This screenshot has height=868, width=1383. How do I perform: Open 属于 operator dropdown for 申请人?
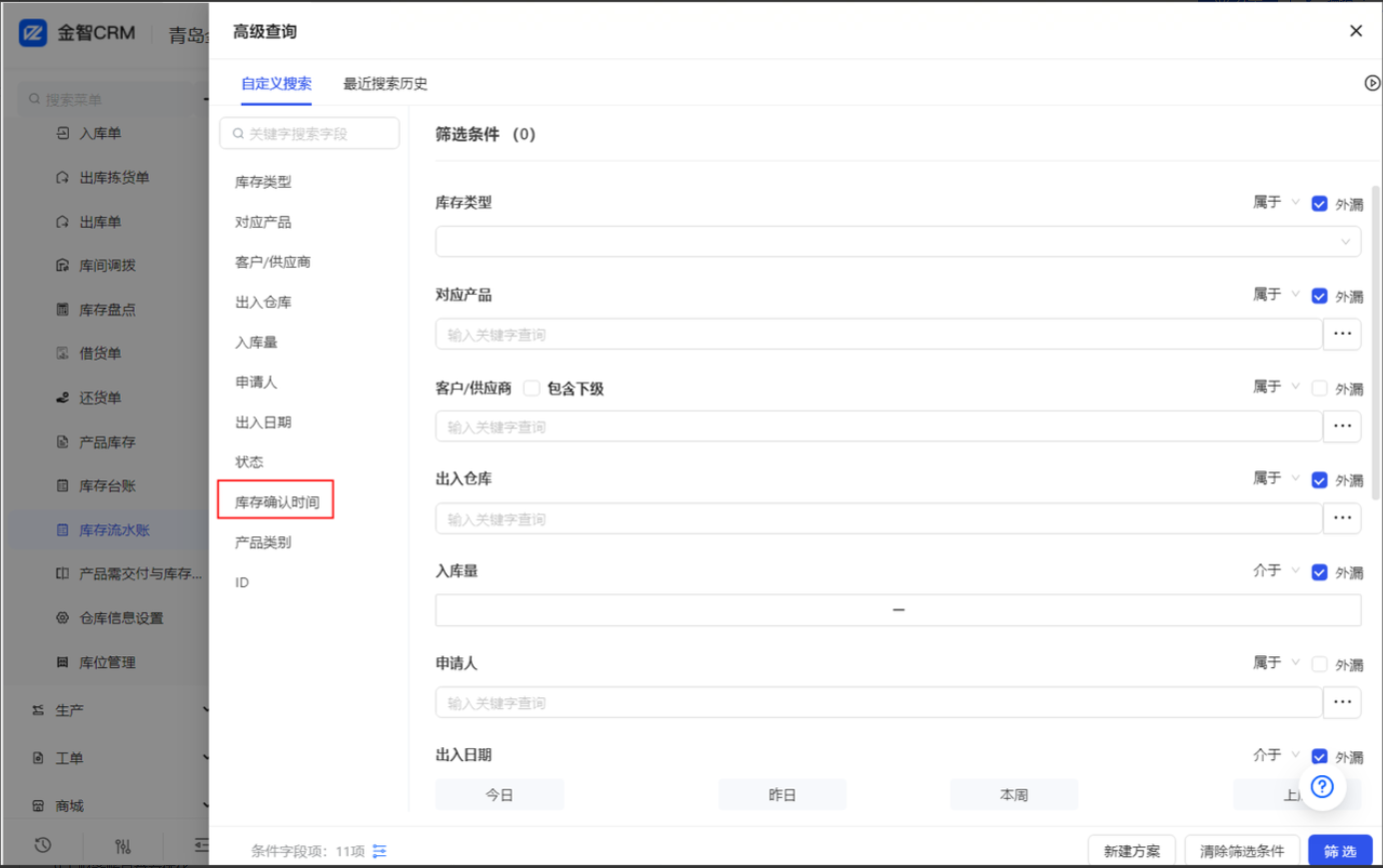tap(1276, 662)
